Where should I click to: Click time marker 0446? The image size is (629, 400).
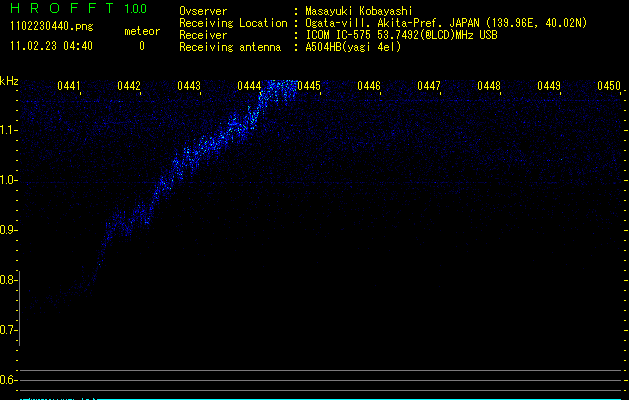(369, 86)
